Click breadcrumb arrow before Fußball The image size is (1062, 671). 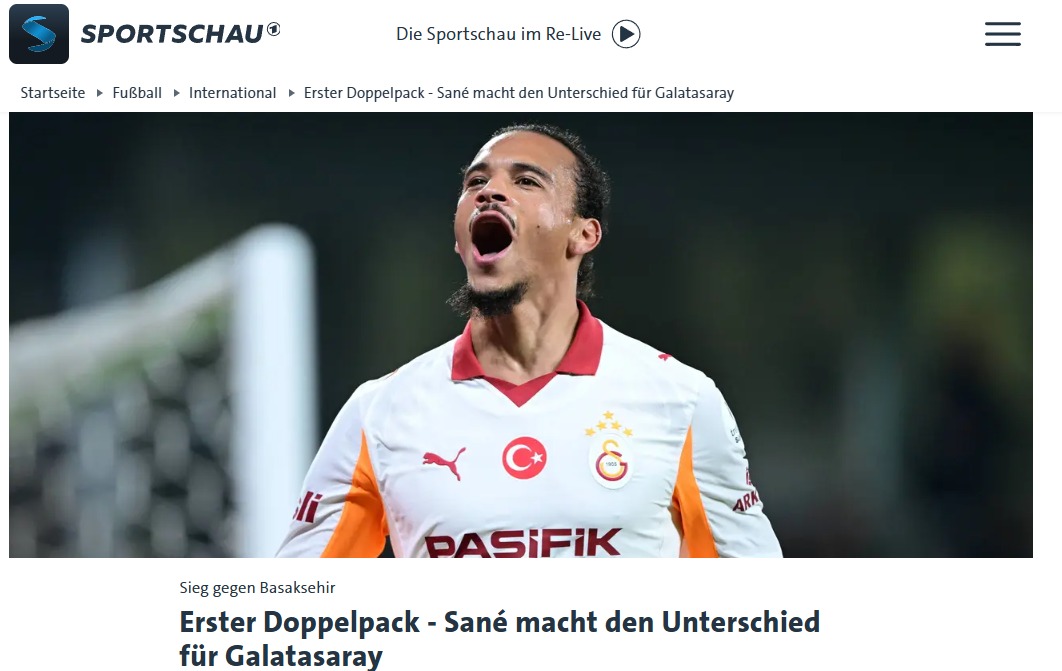point(99,93)
